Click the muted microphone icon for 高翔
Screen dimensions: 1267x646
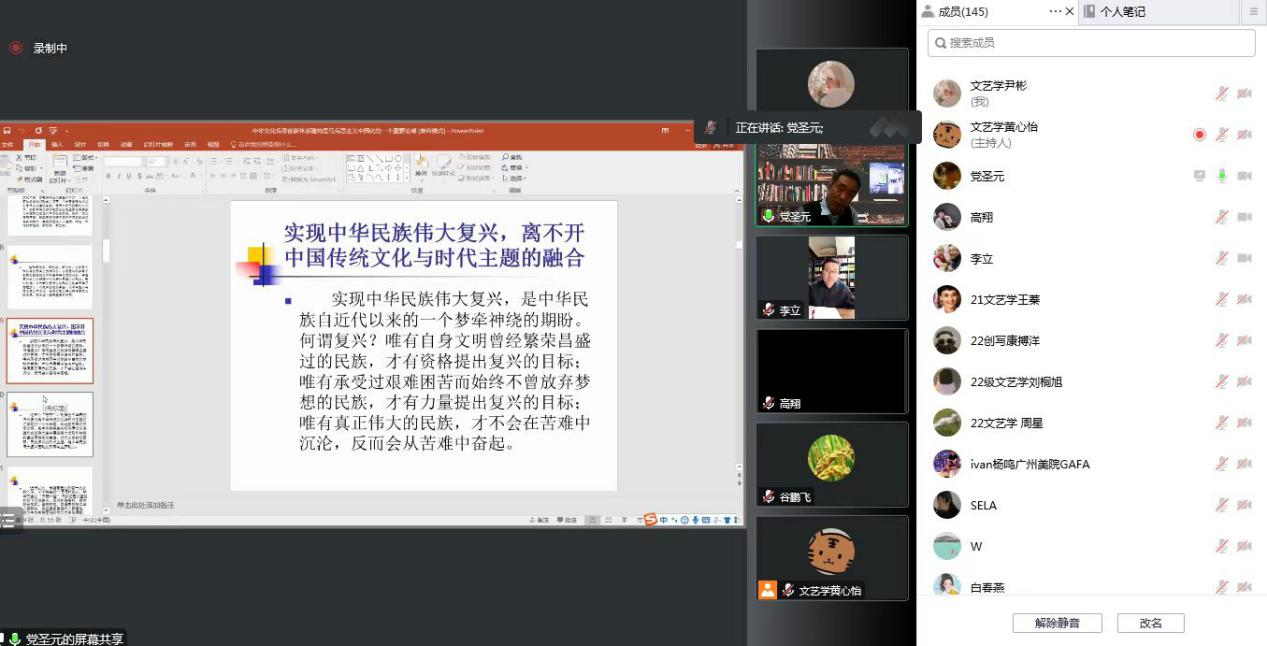tap(1221, 217)
